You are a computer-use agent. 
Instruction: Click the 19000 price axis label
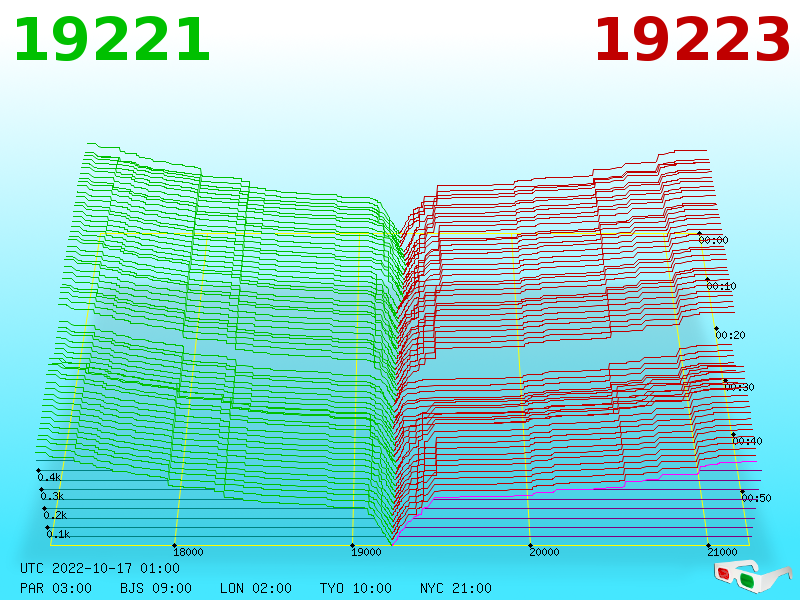click(x=366, y=552)
